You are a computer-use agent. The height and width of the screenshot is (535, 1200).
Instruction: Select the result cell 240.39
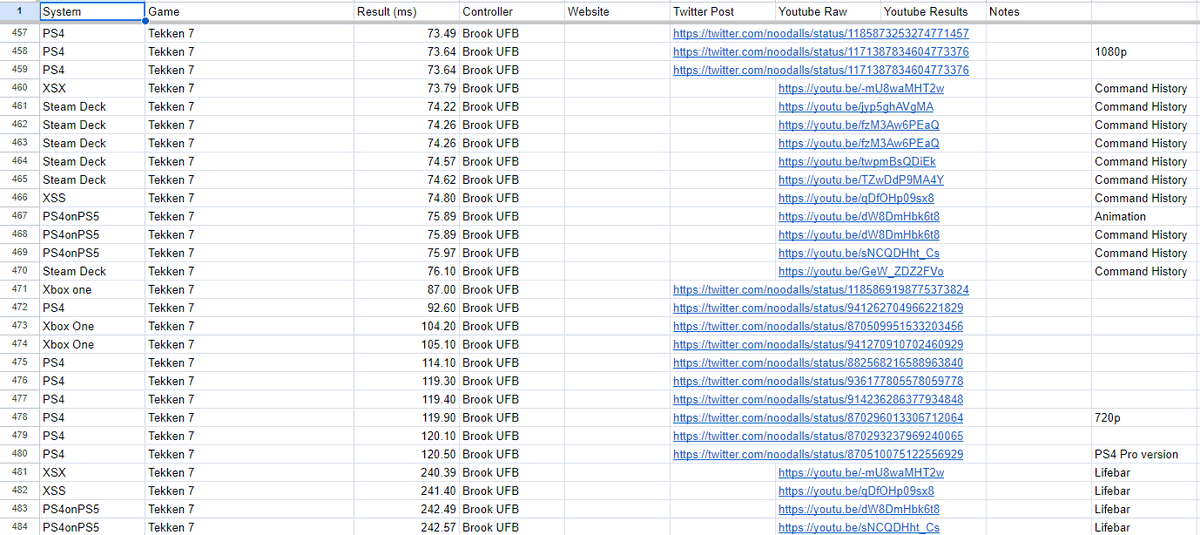pyautogui.click(x=405, y=473)
